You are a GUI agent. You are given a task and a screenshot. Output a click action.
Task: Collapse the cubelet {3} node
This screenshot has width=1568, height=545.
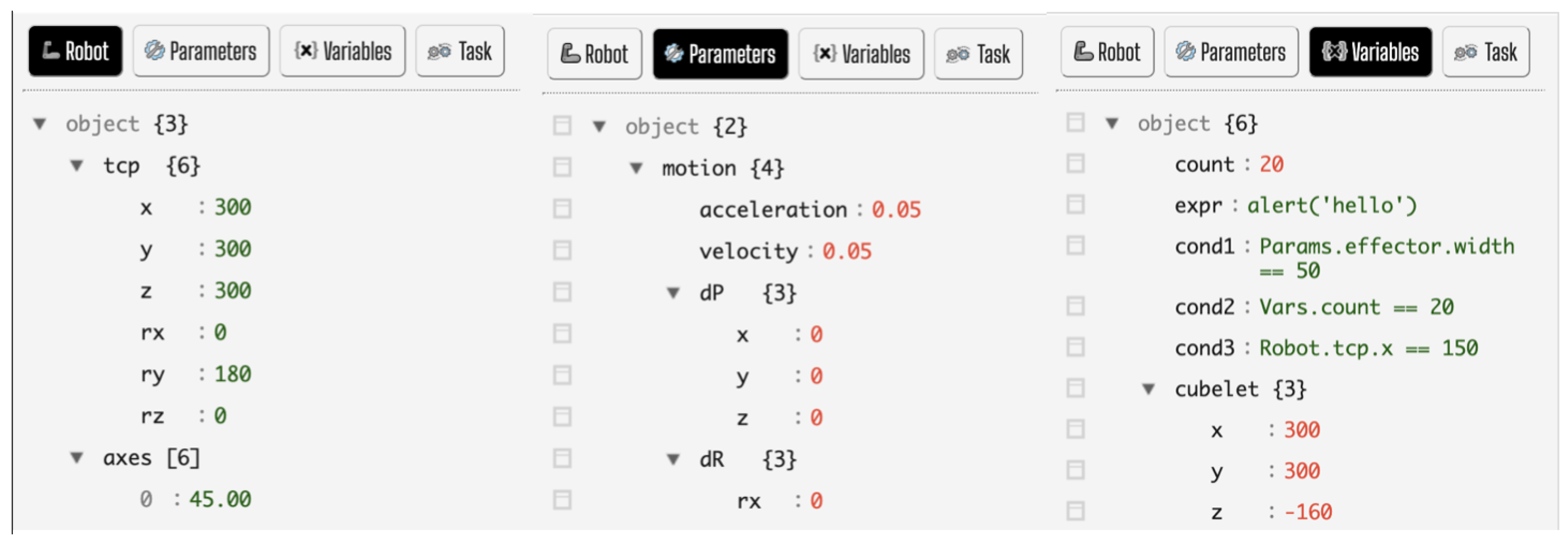1148,388
